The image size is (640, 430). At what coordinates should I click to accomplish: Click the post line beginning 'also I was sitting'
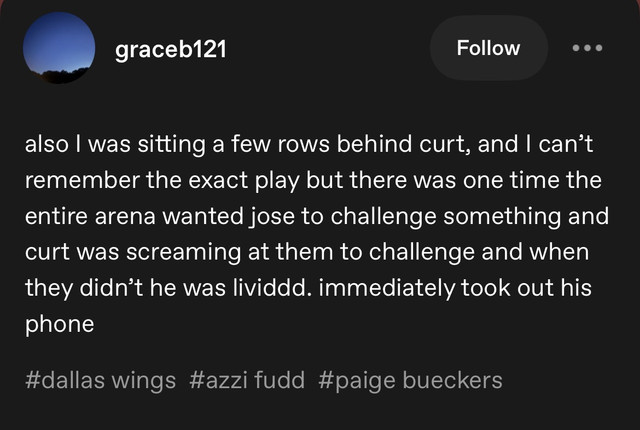pos(309,144)
